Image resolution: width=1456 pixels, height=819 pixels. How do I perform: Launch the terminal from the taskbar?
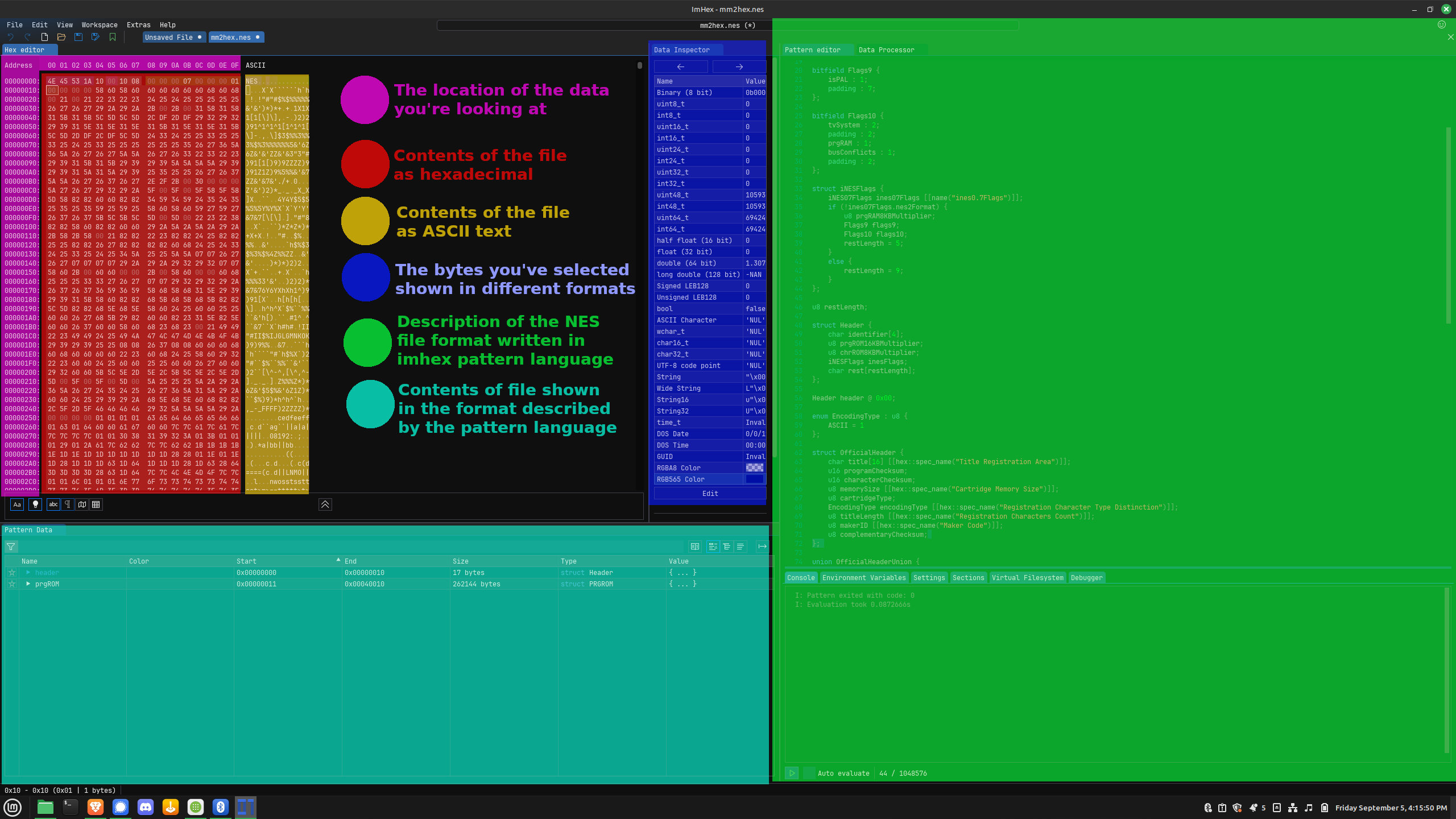click(x=71, y=807)
